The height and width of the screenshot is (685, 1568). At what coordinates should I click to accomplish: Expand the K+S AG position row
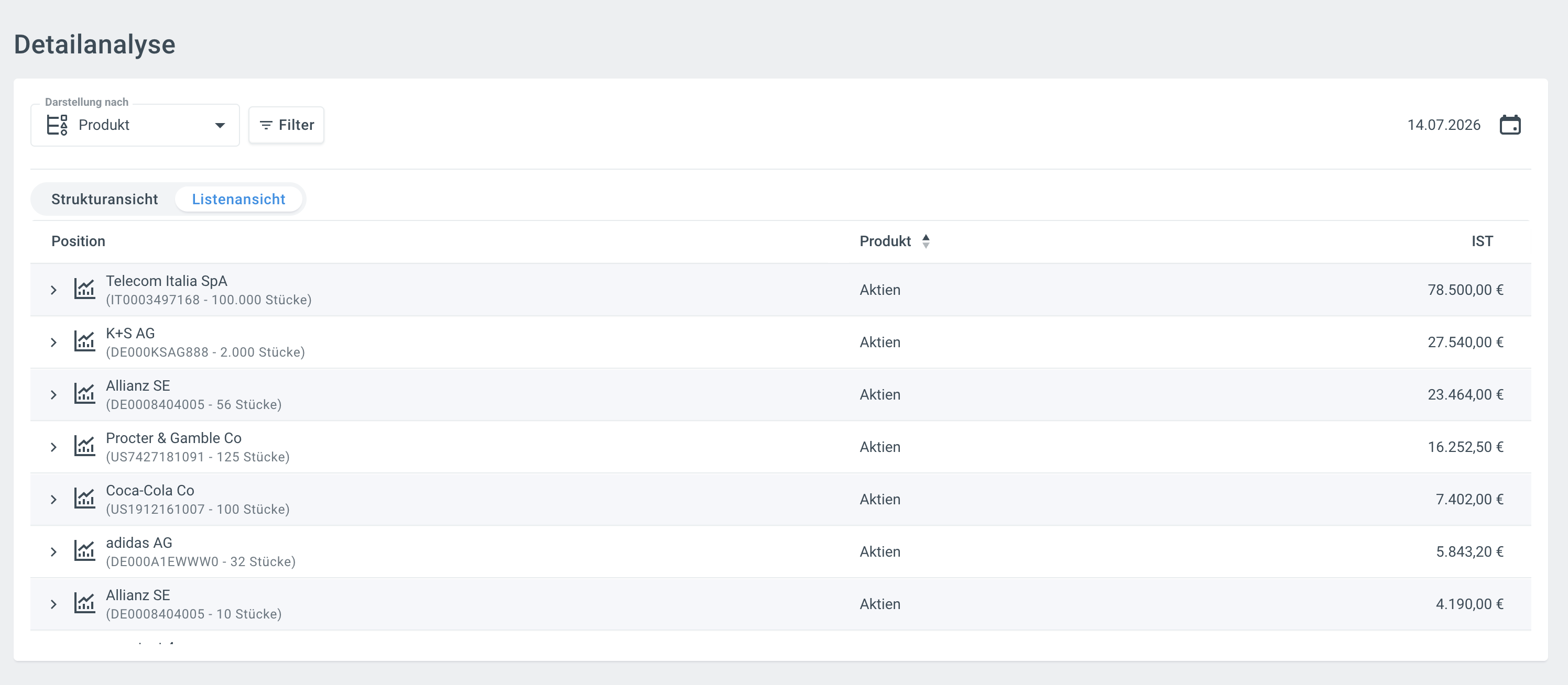coord(53,342)
